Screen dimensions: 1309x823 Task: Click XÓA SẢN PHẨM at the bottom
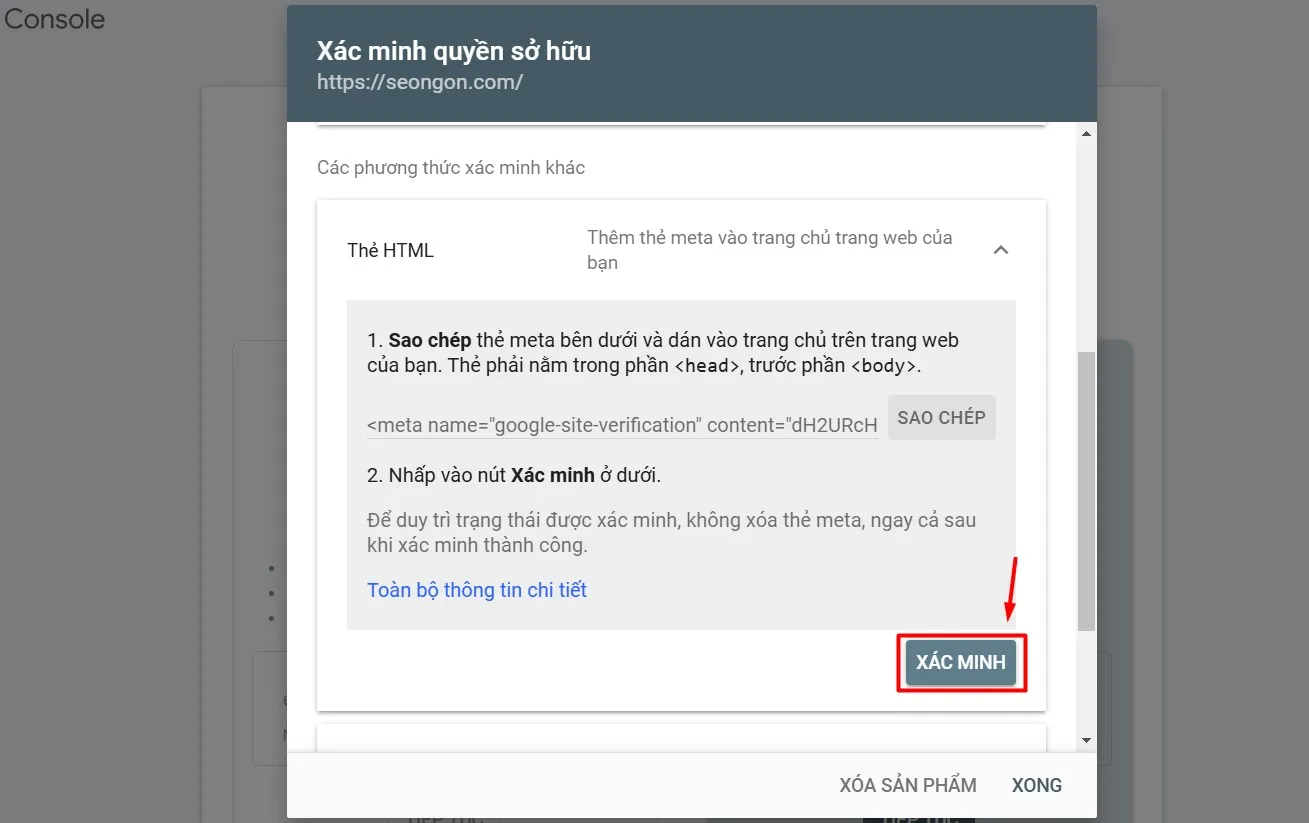[907, 785]
